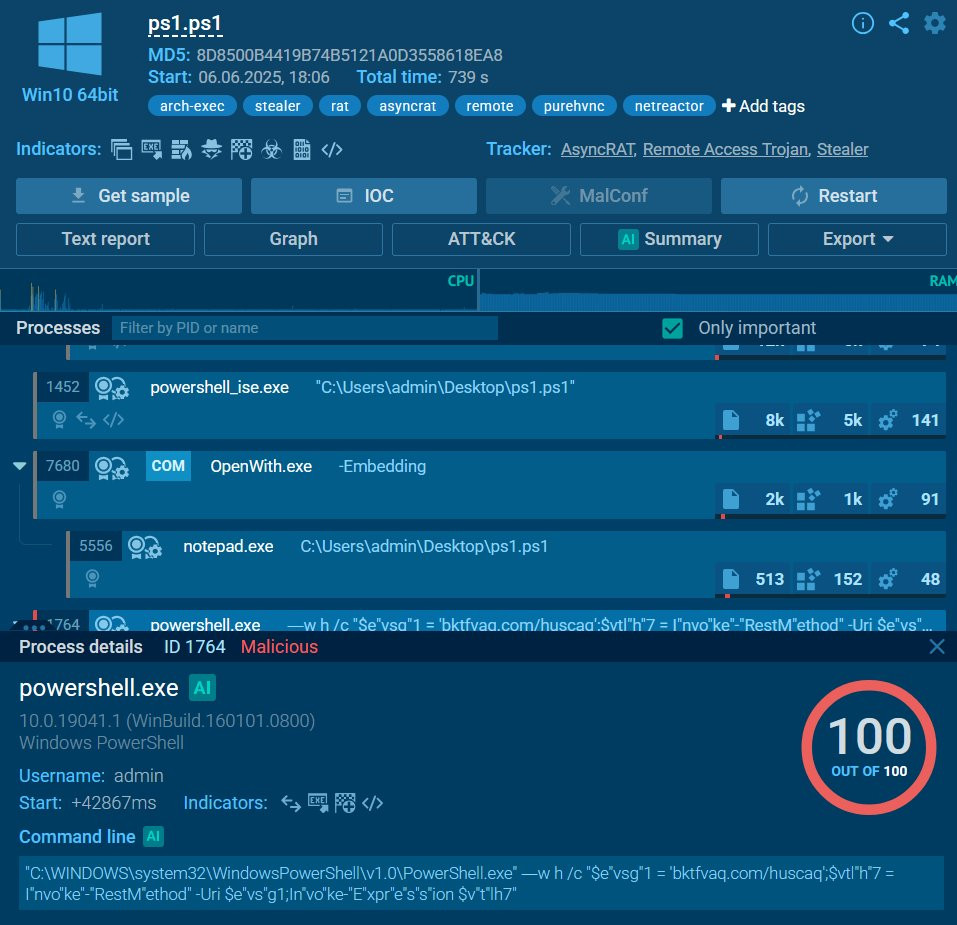The image size is (957, 925).
Task: Open the Graph view
Action: click(294, 239)
